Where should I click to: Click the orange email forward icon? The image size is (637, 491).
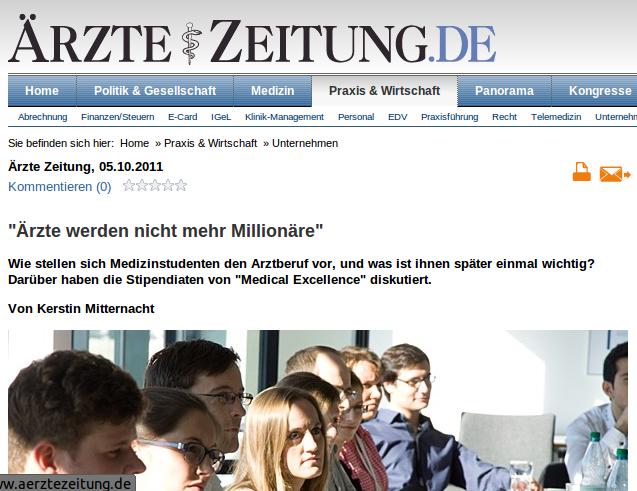(x=615, y=174)
